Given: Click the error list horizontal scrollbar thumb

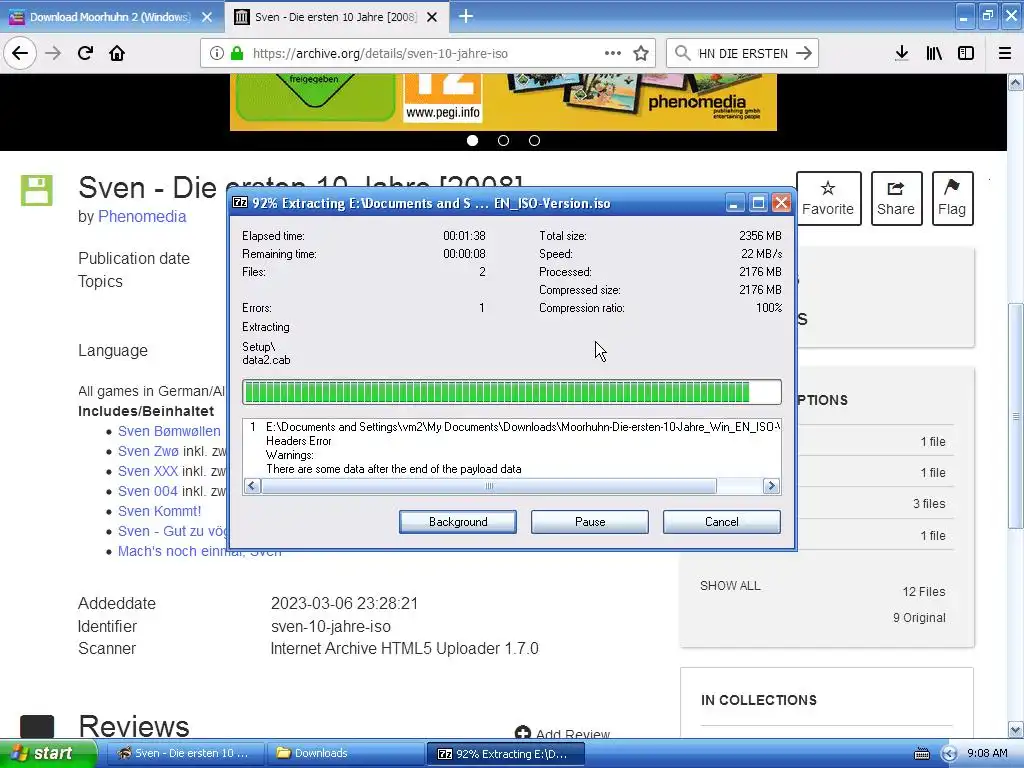Looking at the screenshot, I should tap(488, 486).
